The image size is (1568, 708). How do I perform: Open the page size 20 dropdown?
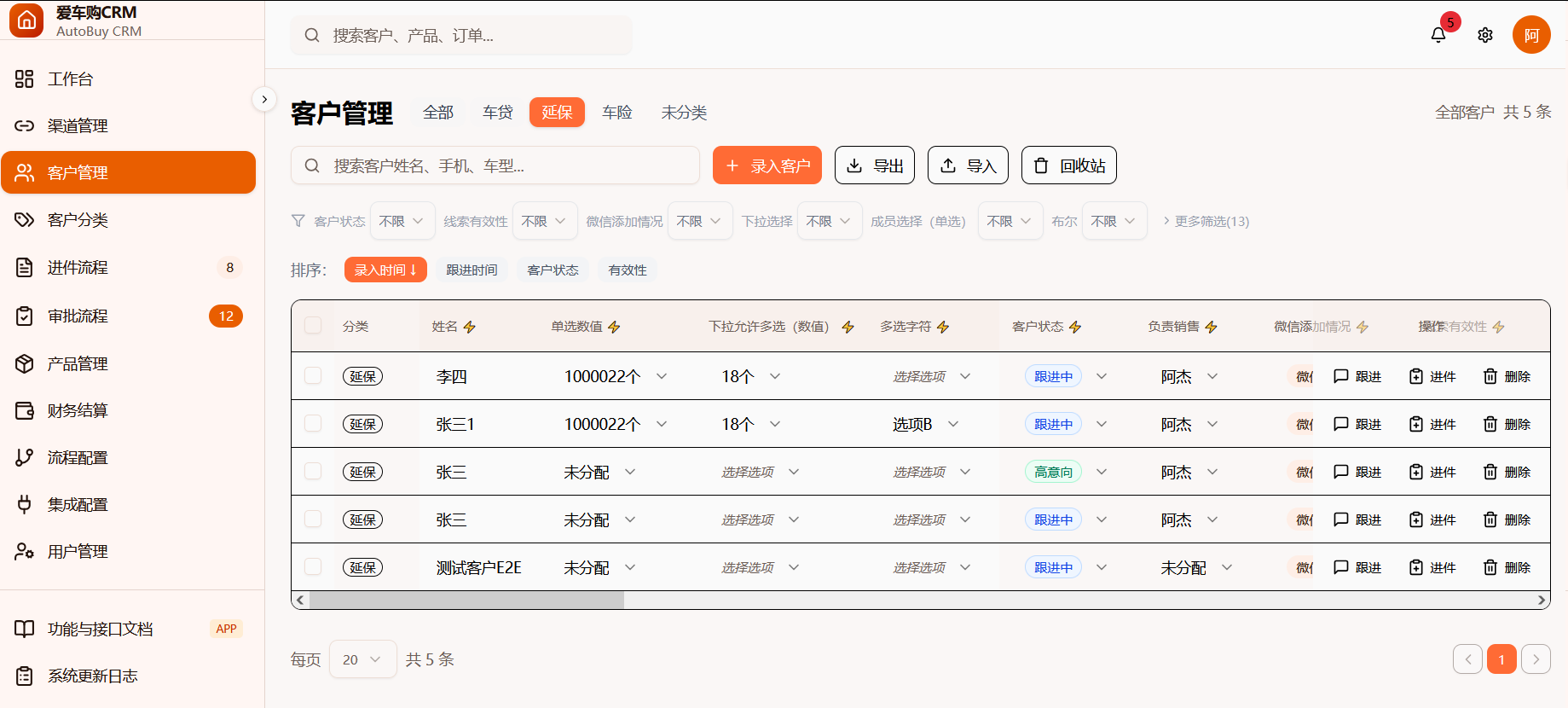point(362,659)
